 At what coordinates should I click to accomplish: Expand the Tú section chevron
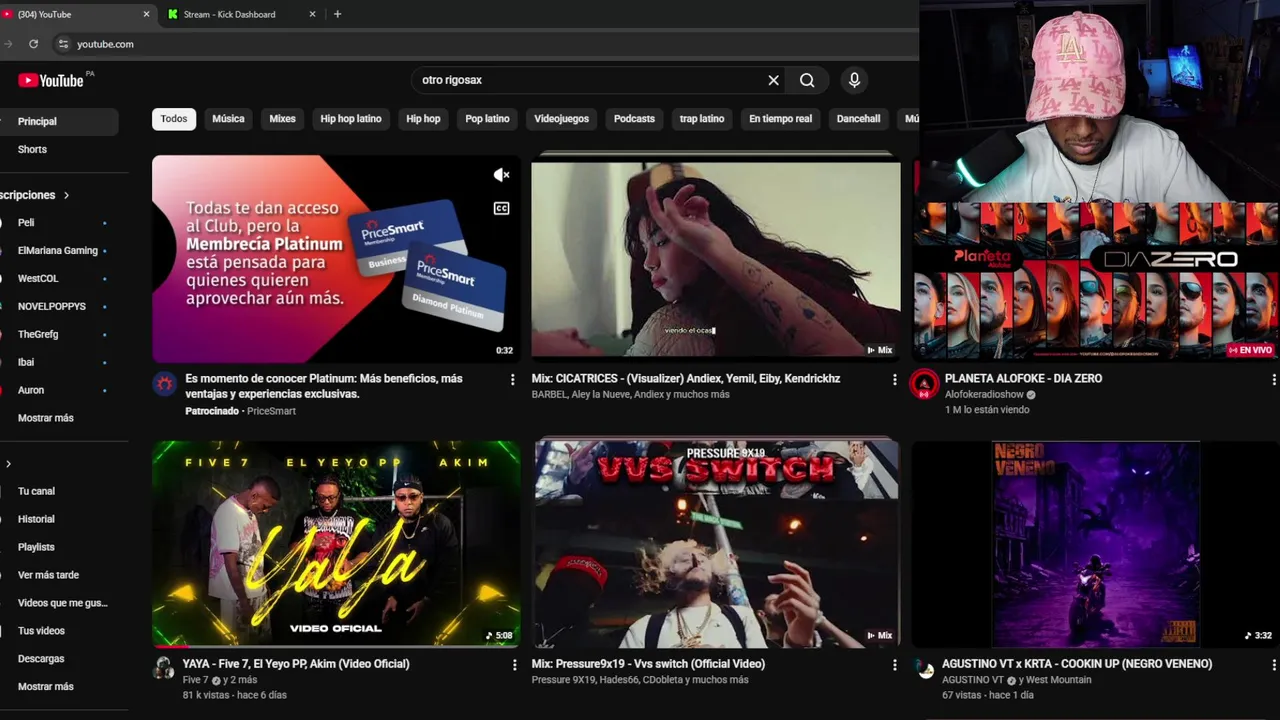point(8,464)
